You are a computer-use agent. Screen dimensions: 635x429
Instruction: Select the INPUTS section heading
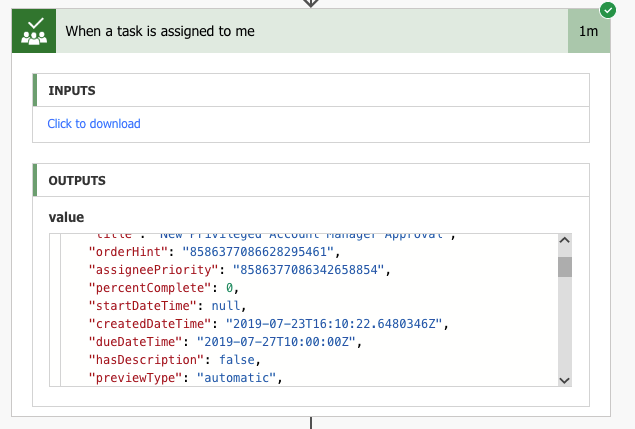point(72,91)
